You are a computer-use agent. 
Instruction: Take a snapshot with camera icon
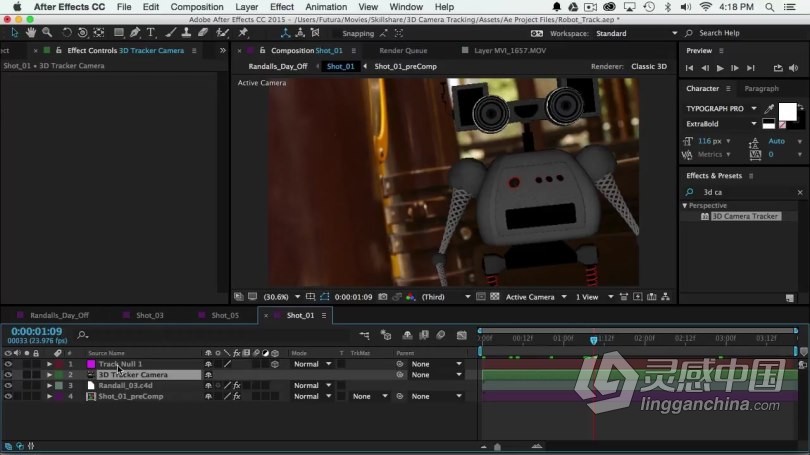click(383, 297)
